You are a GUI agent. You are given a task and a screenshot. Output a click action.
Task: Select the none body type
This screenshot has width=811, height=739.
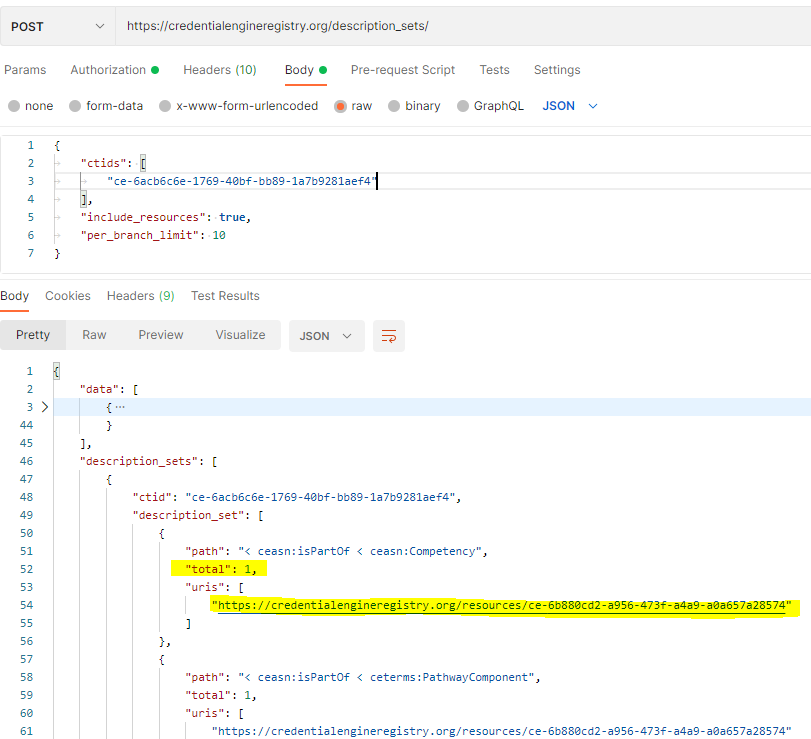[x=31, y=106]
